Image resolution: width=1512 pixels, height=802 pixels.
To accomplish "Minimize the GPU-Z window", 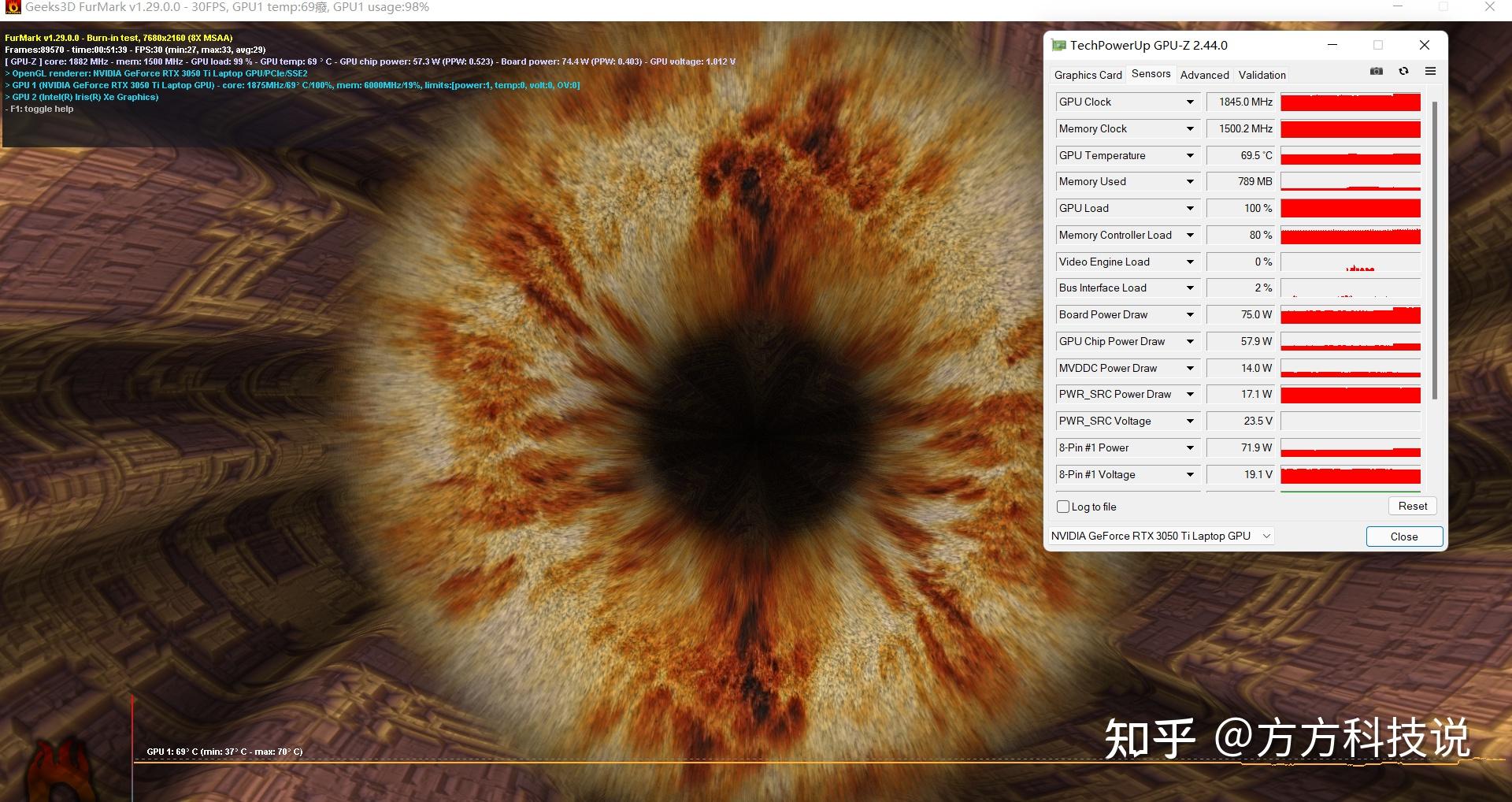I will tap(1332, 45).
